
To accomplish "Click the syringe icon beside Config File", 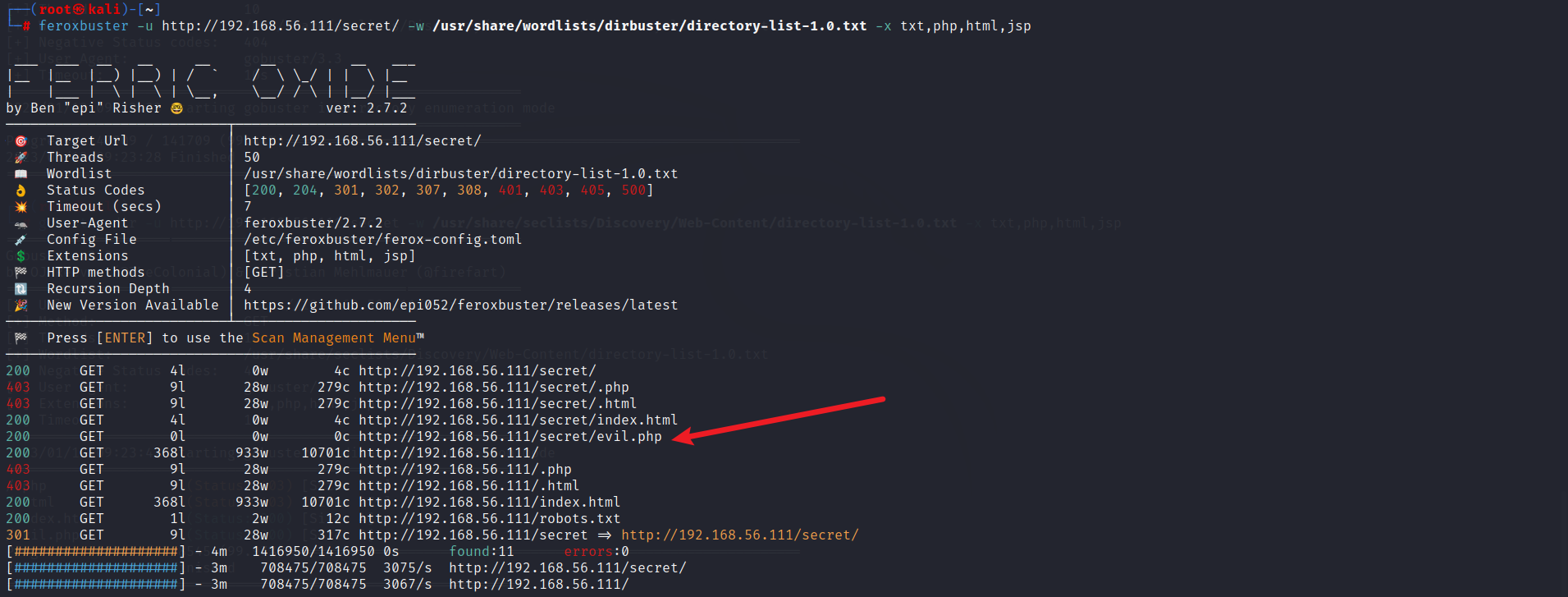I will 21,240.
